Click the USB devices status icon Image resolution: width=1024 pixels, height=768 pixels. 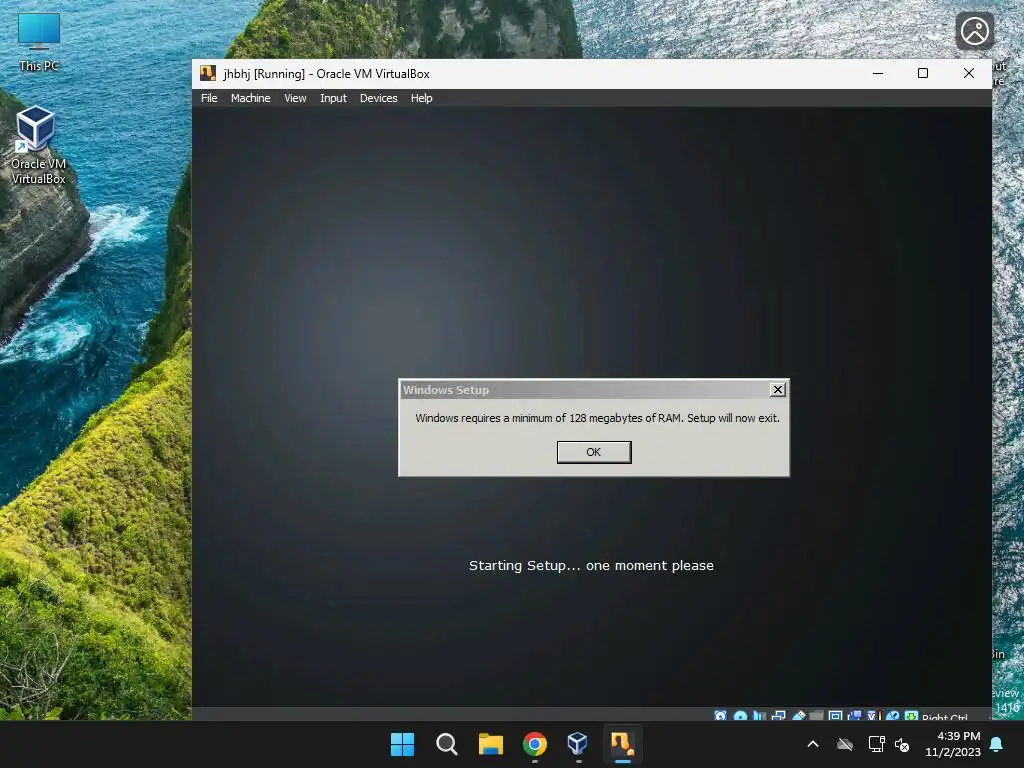coord(798,716)
